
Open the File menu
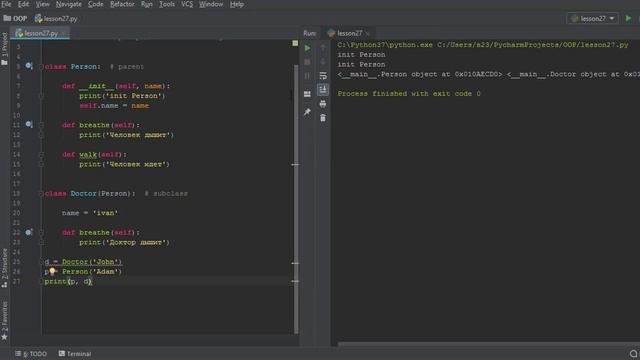coord(6,4)
